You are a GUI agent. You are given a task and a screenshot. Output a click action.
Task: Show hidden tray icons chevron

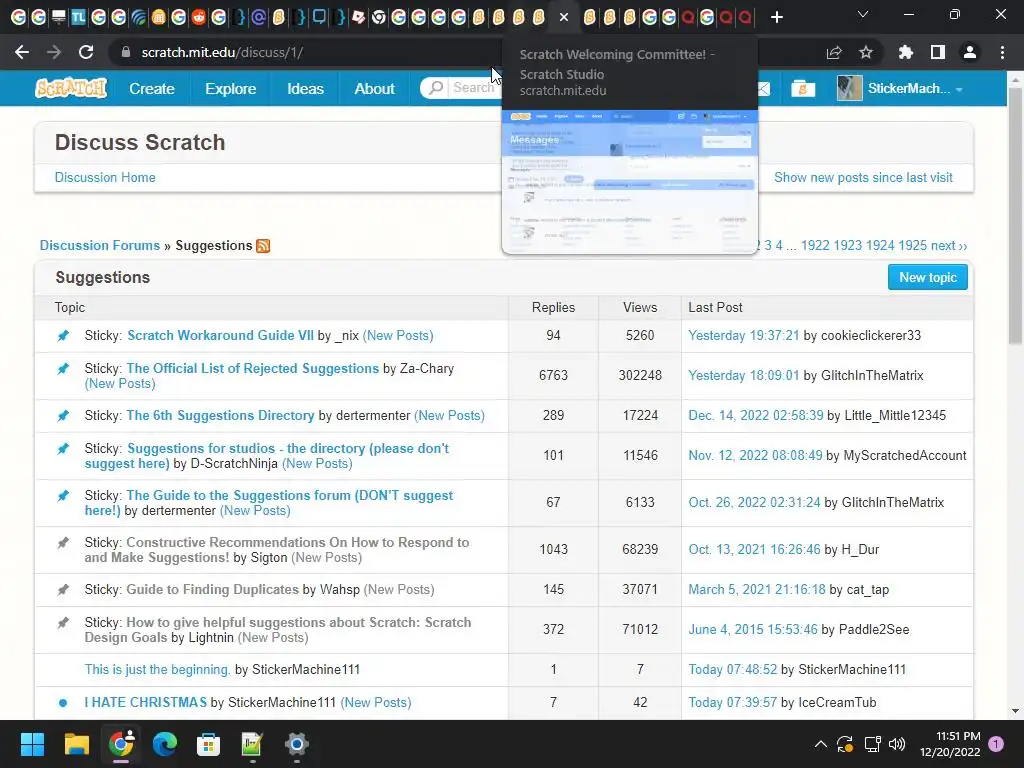(821, 744)
